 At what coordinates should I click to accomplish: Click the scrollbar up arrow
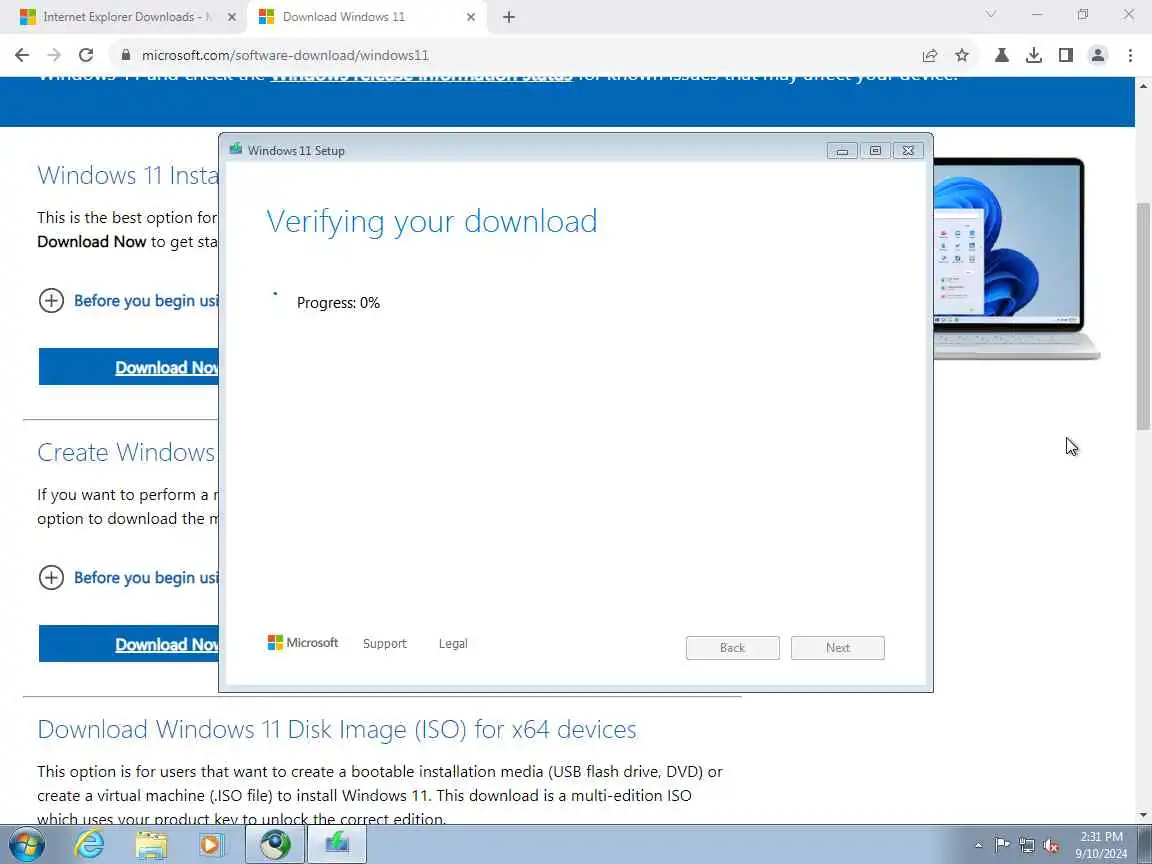coord(1143,85)
